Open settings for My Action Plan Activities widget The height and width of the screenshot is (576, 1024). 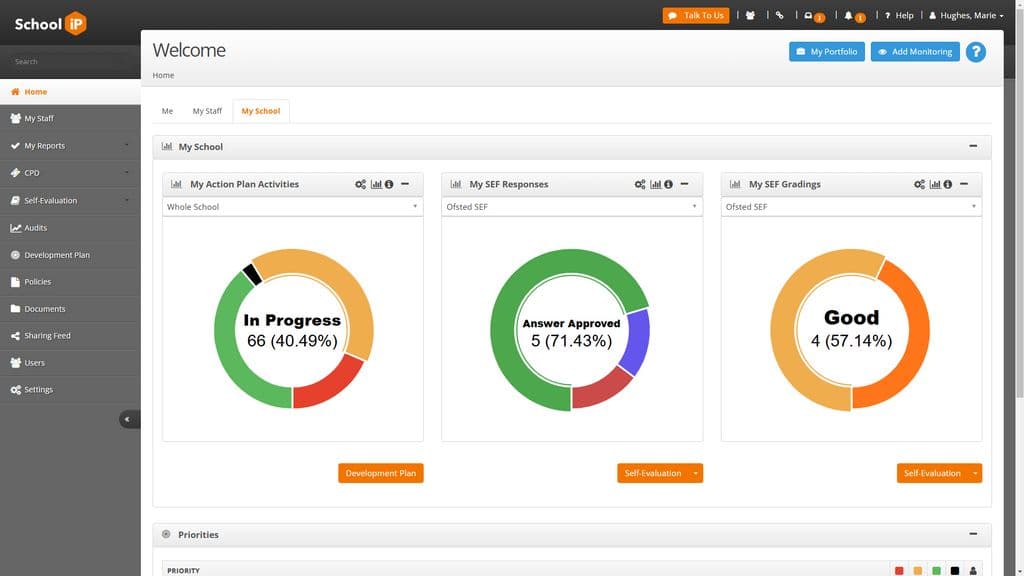(361, 184)
